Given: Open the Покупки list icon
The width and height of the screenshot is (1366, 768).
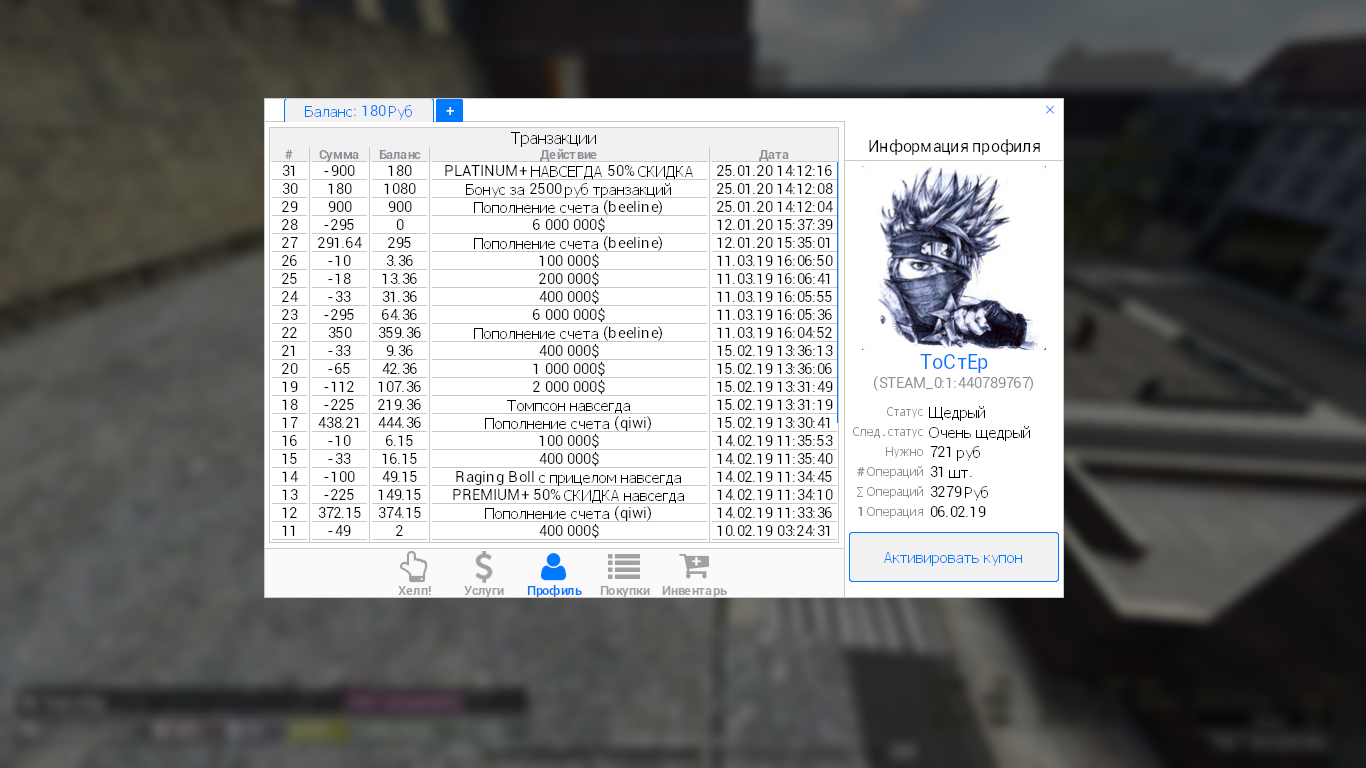Looking at the screenshot, I should coord(624,573).
